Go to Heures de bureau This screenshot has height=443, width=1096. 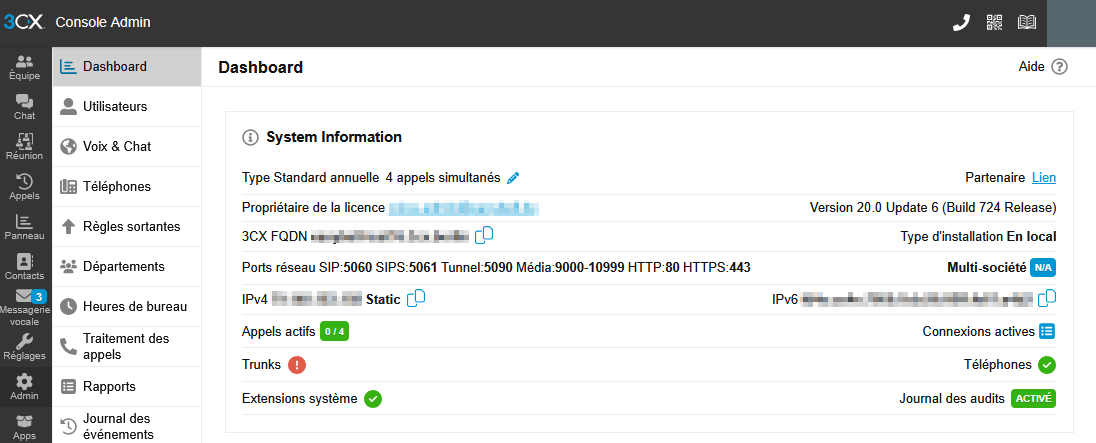tap(127, 307)
